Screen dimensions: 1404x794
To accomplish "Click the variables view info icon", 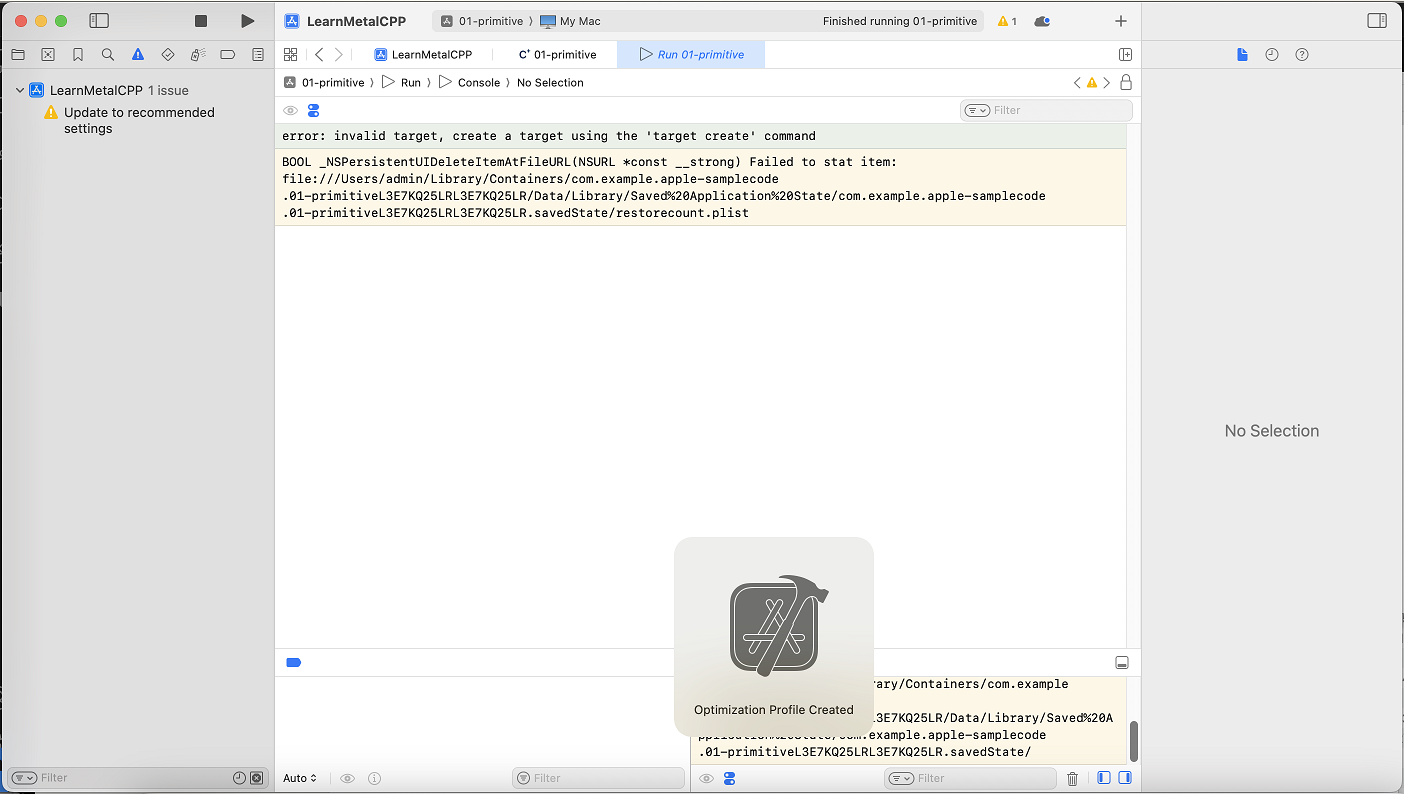I will 374,778.
